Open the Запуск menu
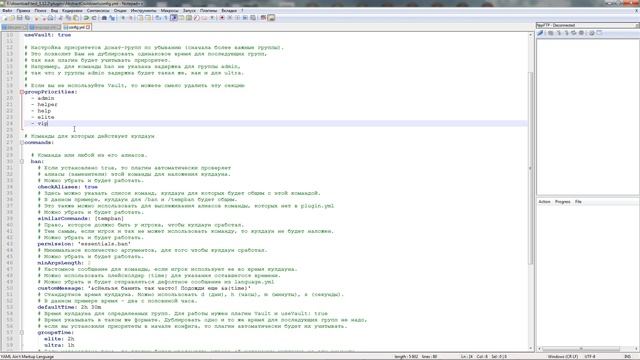This screenshot has width=640, height=360. 189,11
